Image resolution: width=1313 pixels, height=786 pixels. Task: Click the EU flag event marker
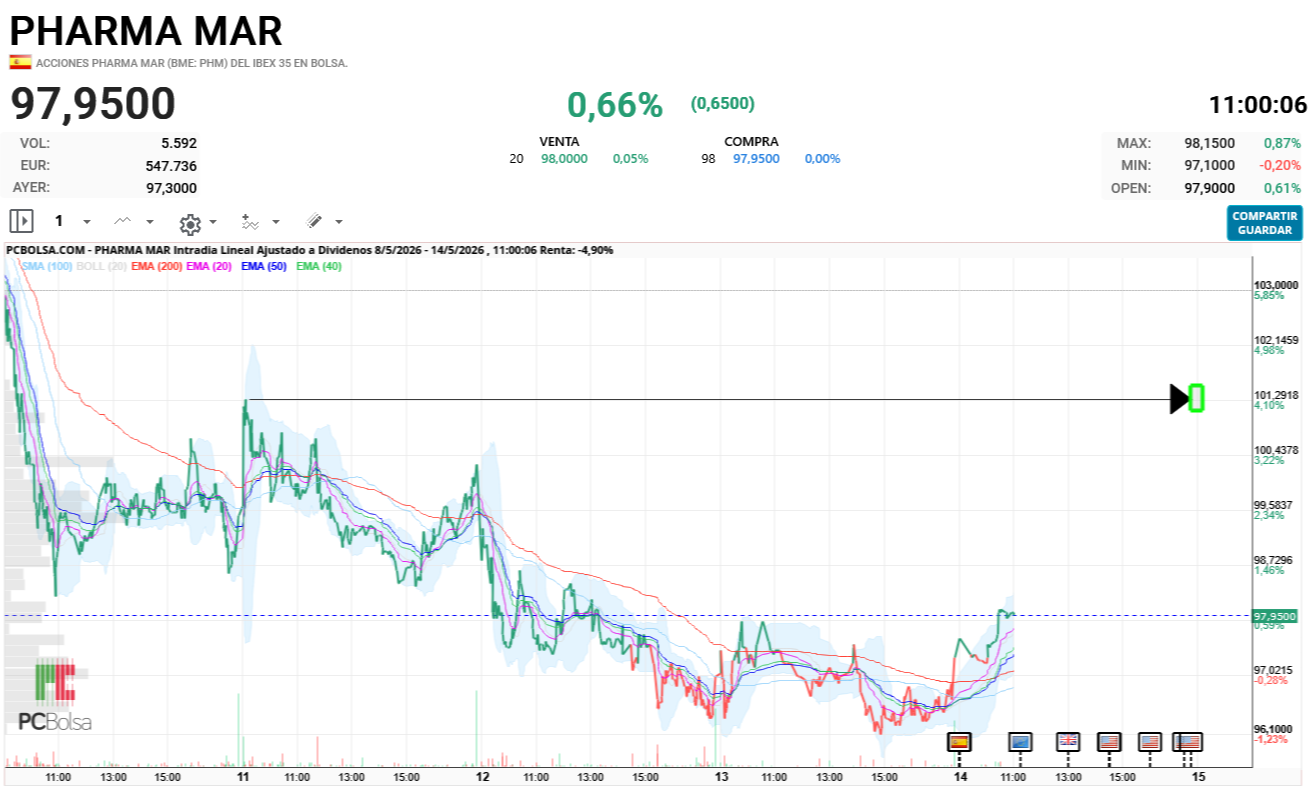click(x=1020, y=741)
